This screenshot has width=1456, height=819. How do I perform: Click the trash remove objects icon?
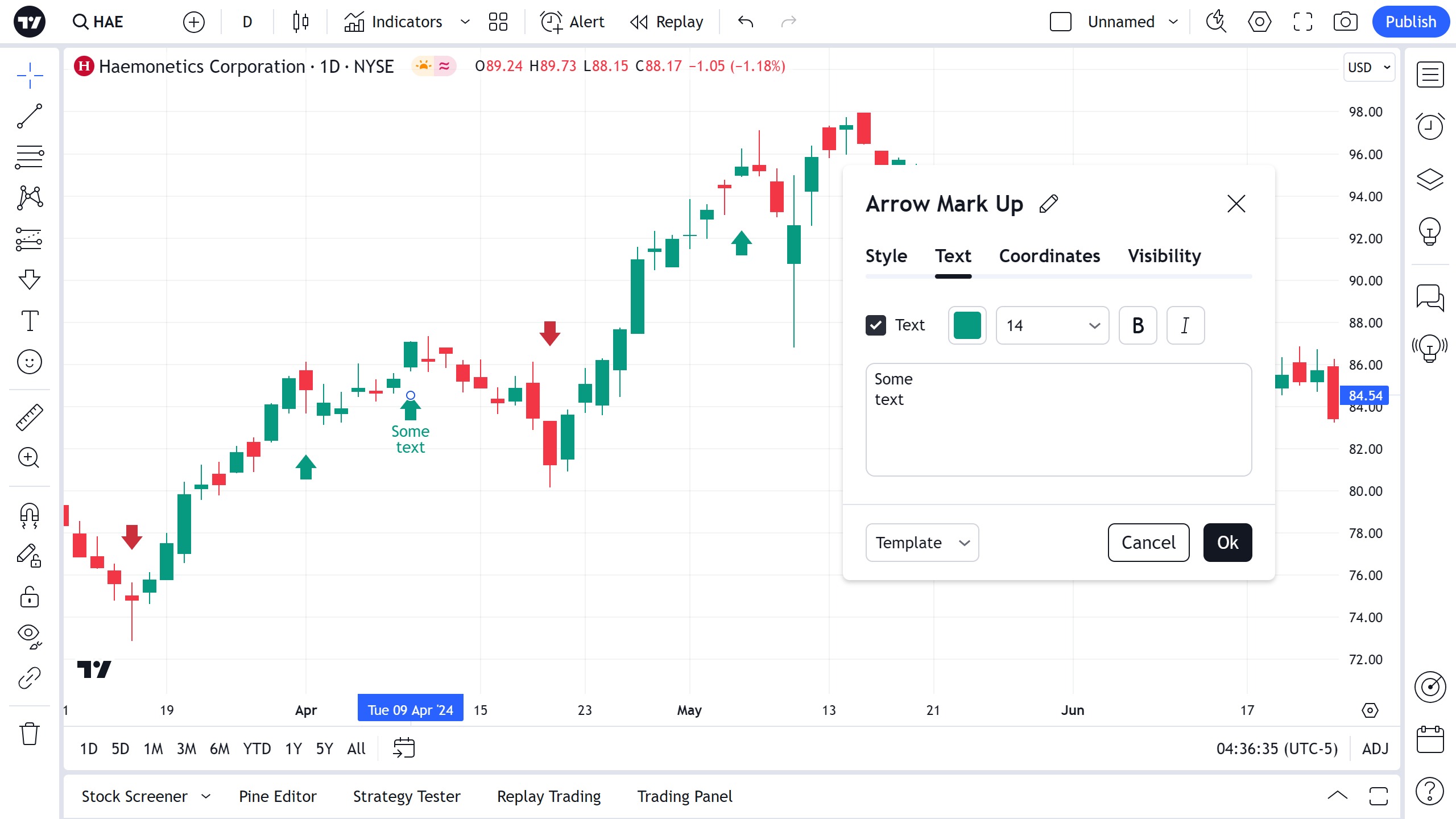30,734
